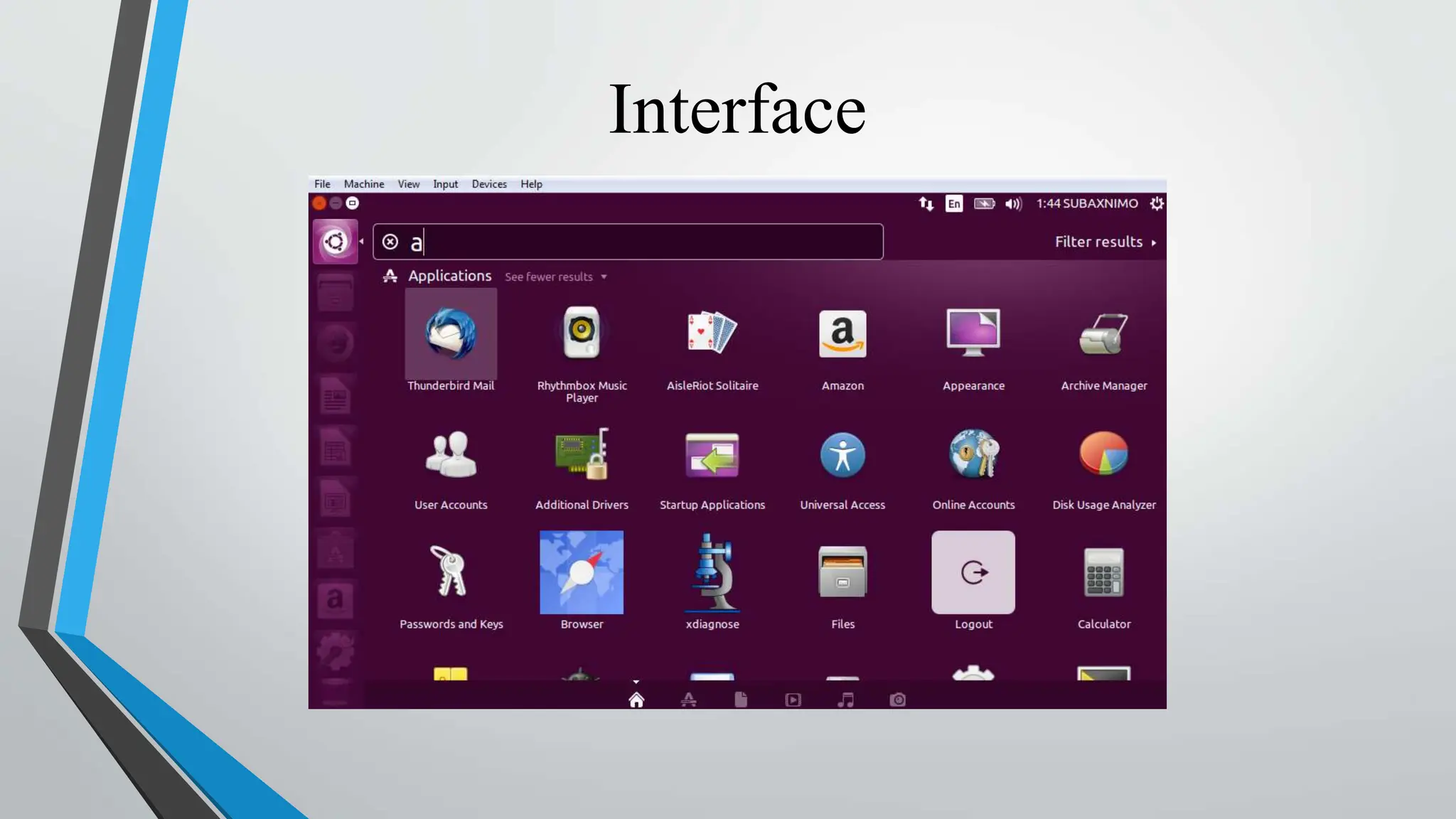This screenshot has height=819, width=1456.
Task: Collapse with See fewer results
Action: [556, 277]
